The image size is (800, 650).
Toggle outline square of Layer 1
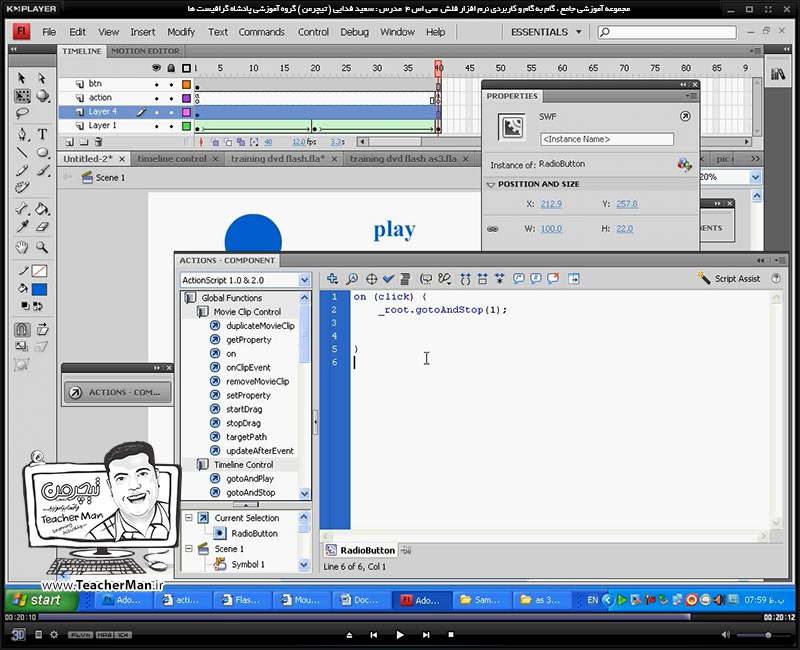point(186,126)
